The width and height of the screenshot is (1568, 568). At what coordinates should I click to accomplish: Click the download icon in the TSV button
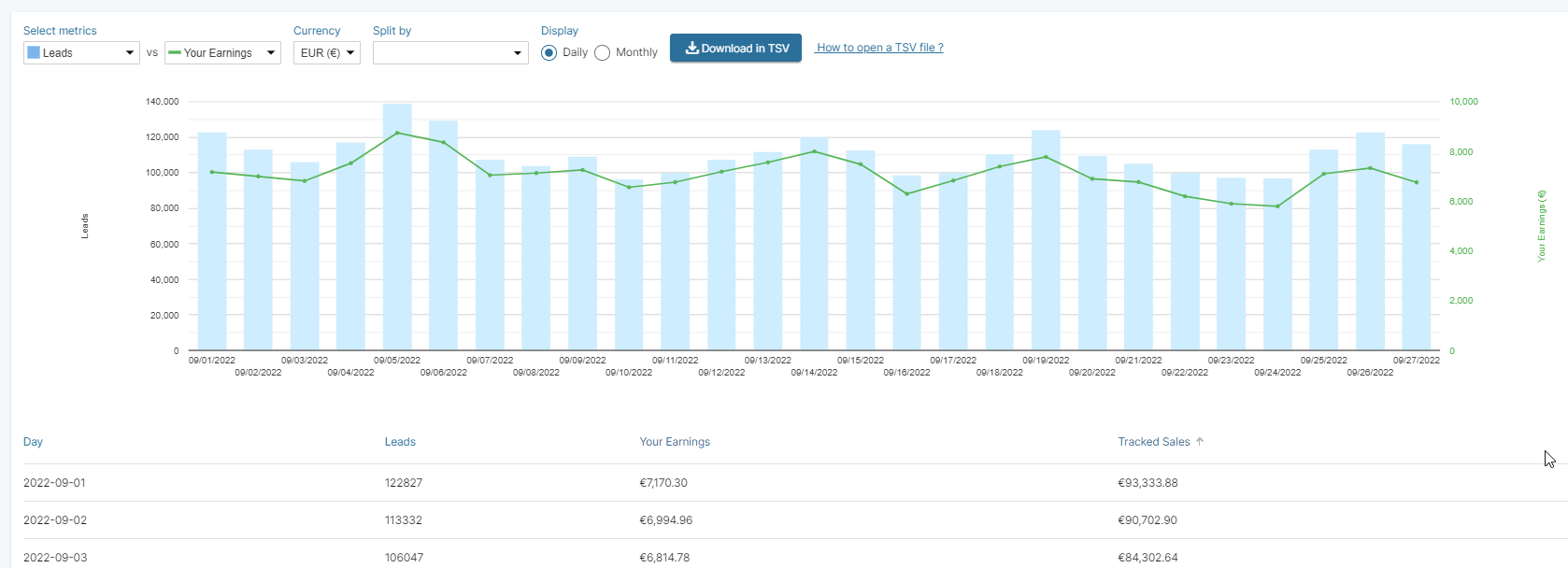pyautogui.click(x=691, y=48)
